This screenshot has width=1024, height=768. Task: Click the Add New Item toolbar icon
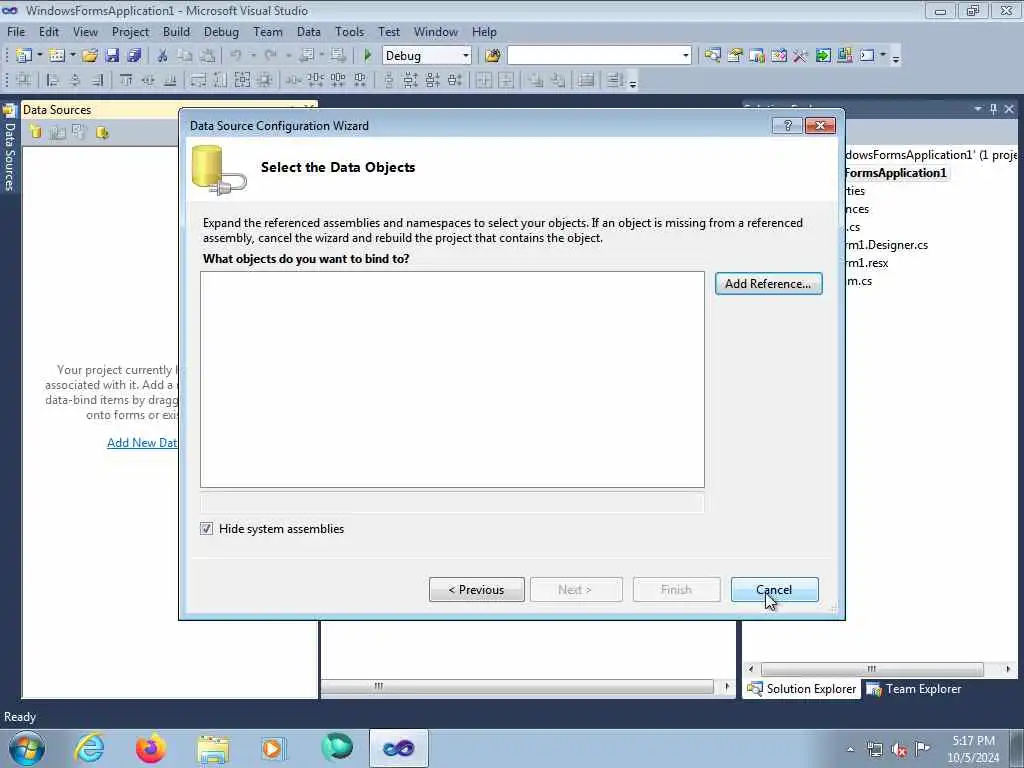(x=57, y=56)
